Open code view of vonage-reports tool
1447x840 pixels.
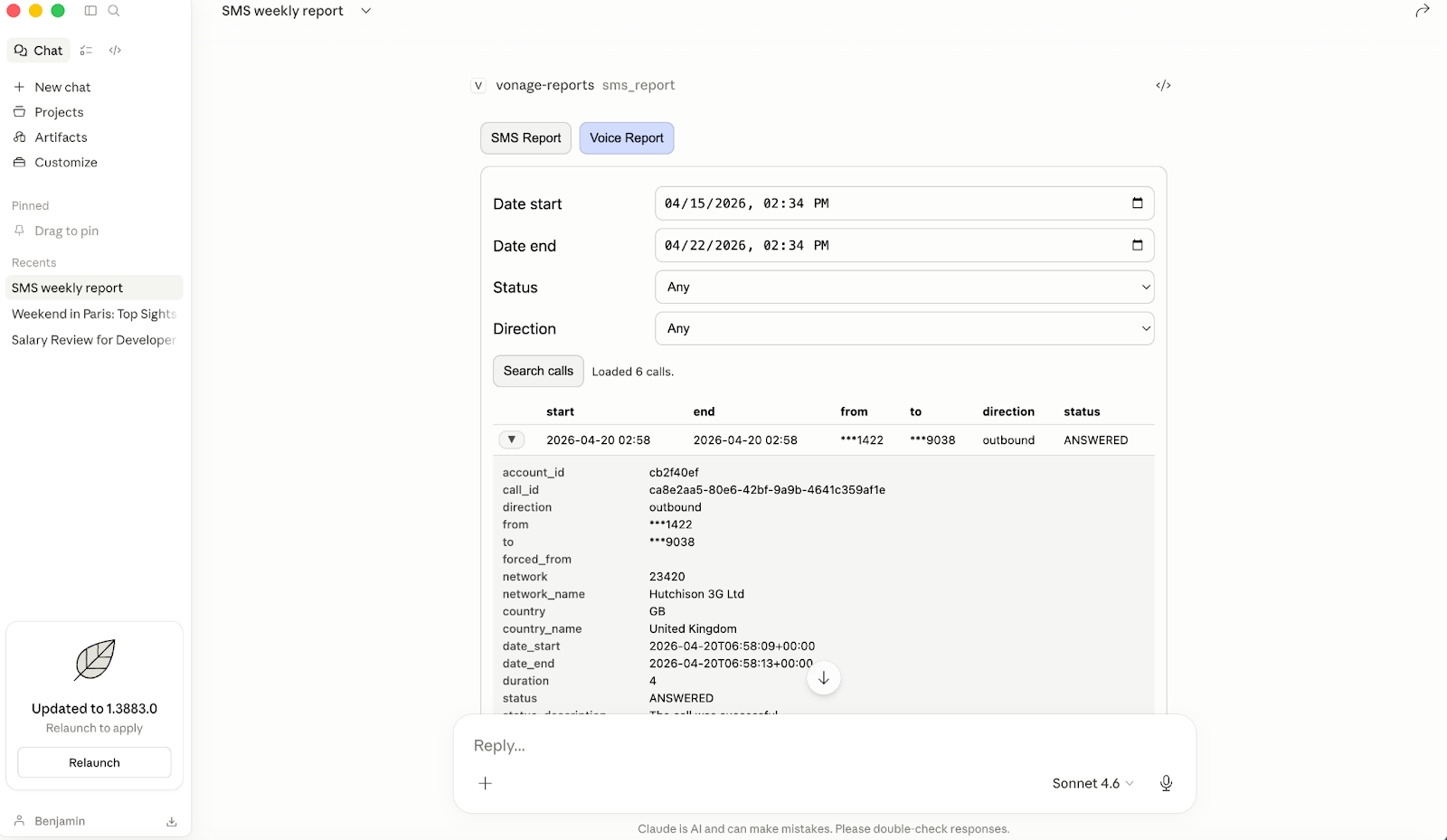pyautogui.click(x=1163, y=85)
